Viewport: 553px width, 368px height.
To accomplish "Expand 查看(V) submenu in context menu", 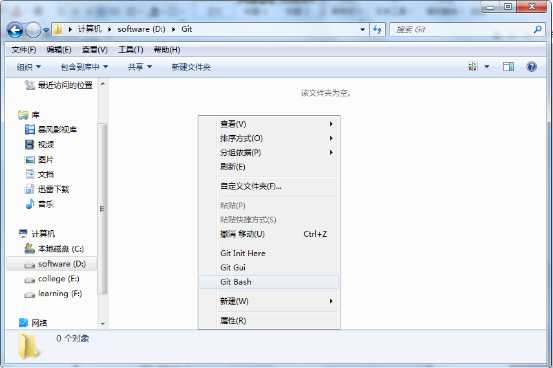I will point(270,124).
